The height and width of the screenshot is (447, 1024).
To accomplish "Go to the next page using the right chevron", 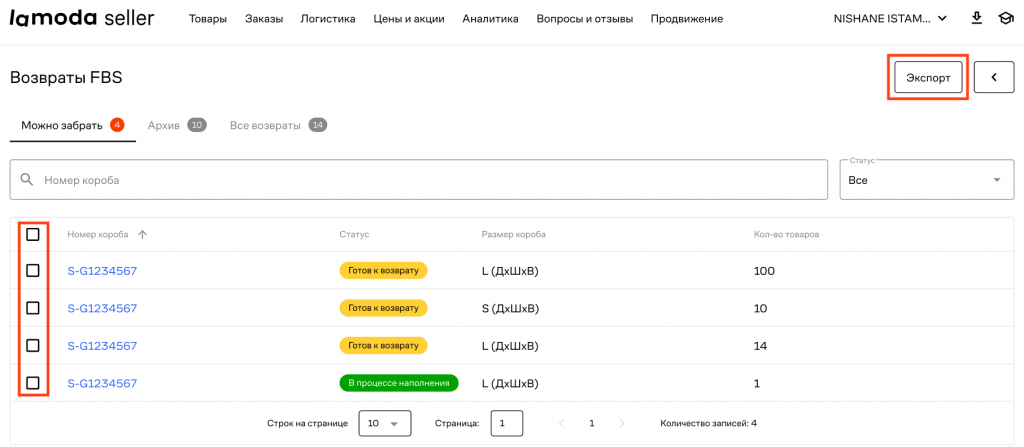I will click(x=622, y=423).
